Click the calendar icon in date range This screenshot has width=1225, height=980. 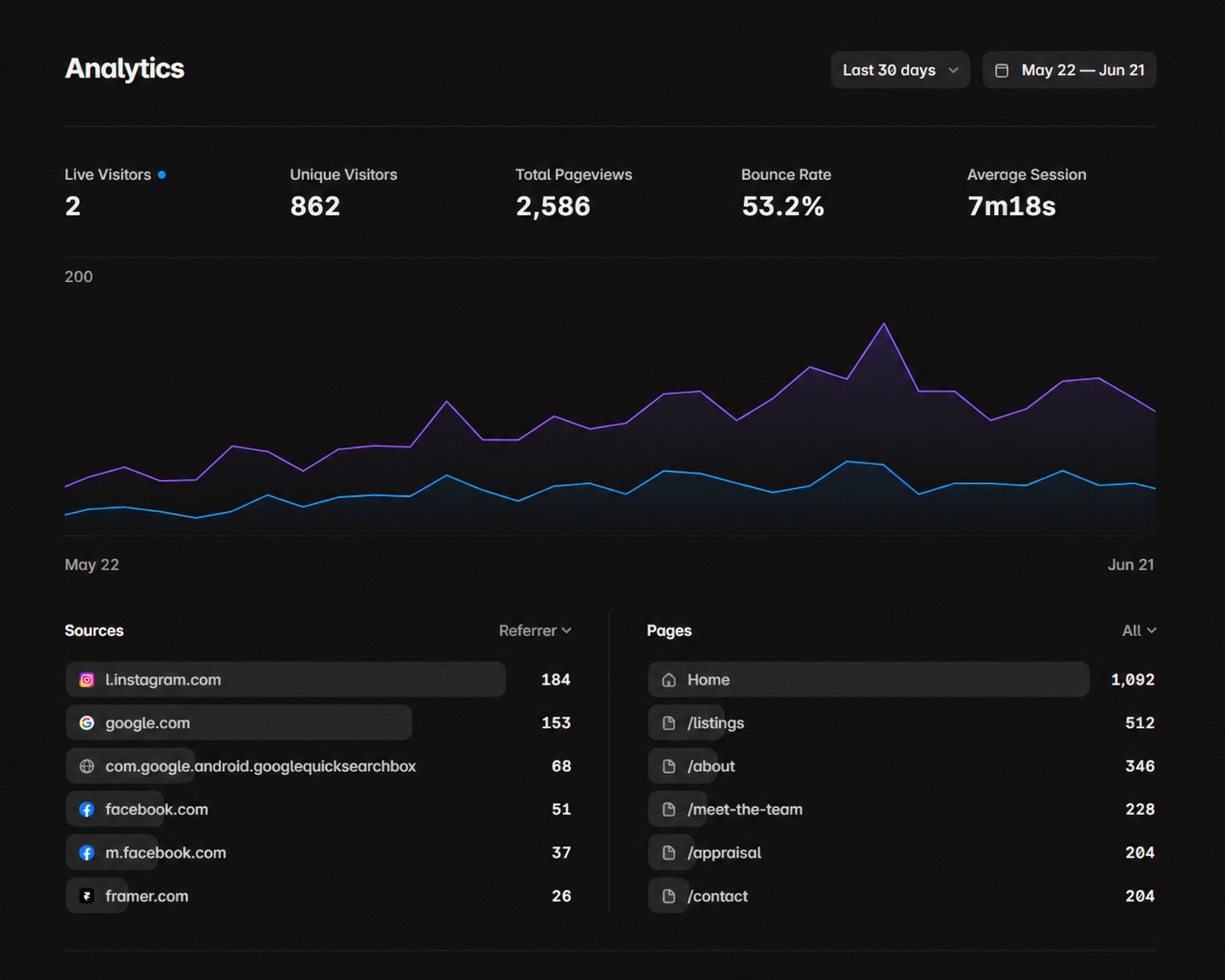click(1002, 71)
